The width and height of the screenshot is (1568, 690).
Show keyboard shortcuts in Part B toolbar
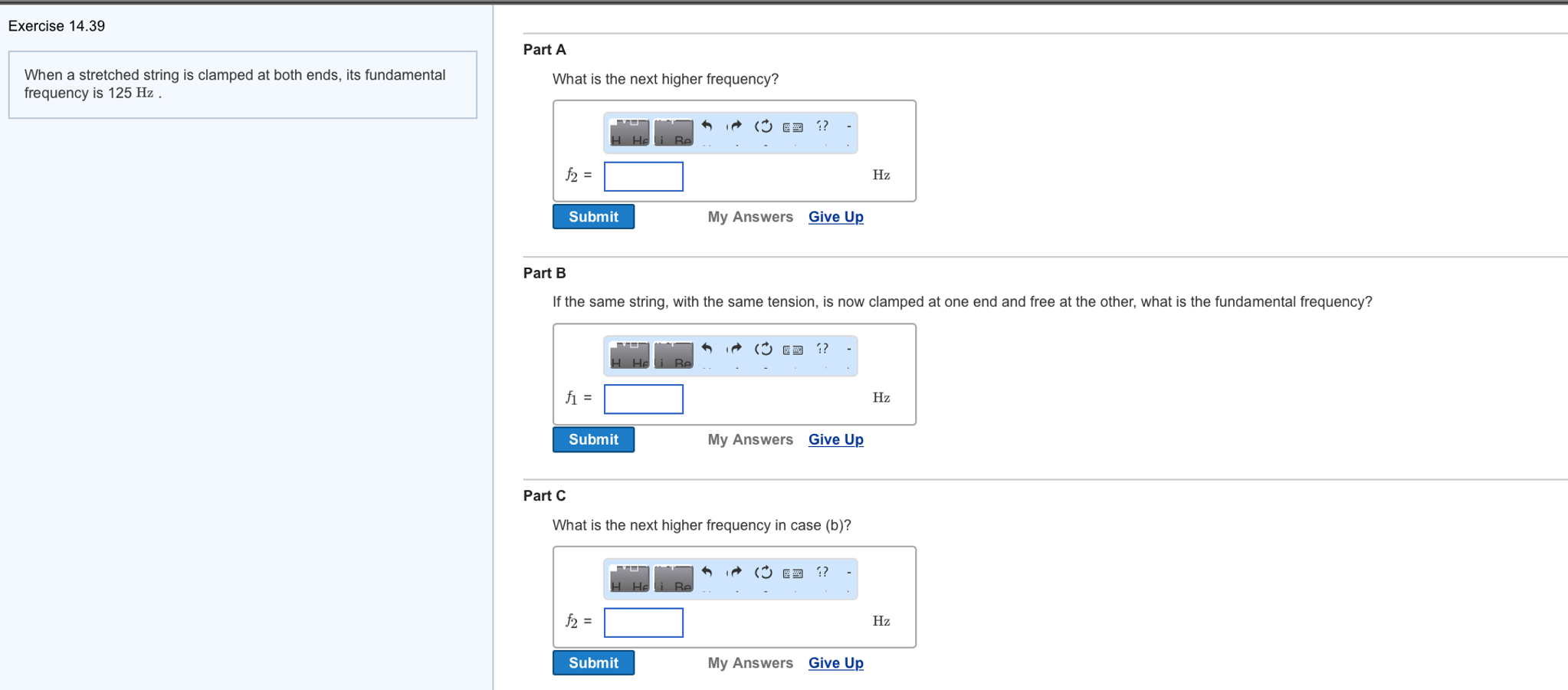pyautogui.click(x=792, y=350)
